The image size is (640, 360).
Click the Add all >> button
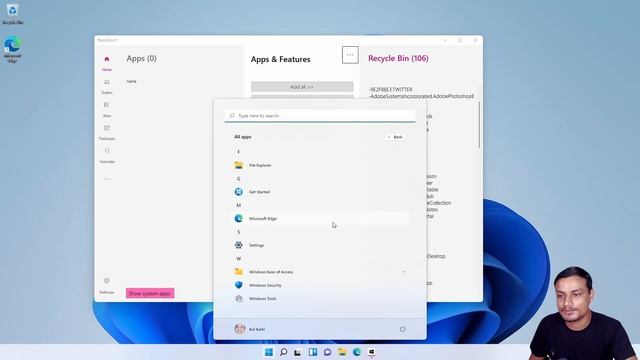pyautogui.click(x=302, y=87)
